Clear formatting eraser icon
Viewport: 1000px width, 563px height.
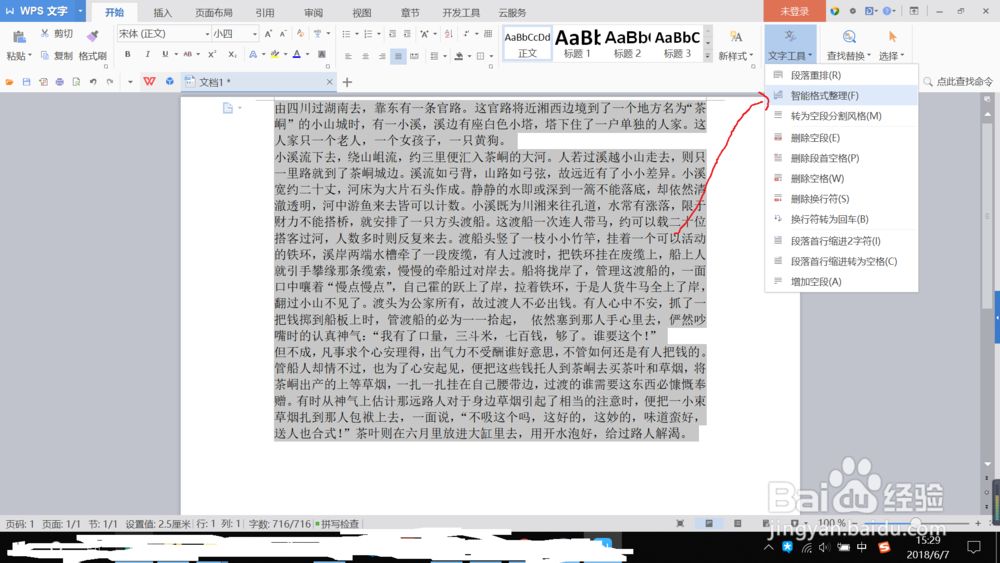click(300, 34)
